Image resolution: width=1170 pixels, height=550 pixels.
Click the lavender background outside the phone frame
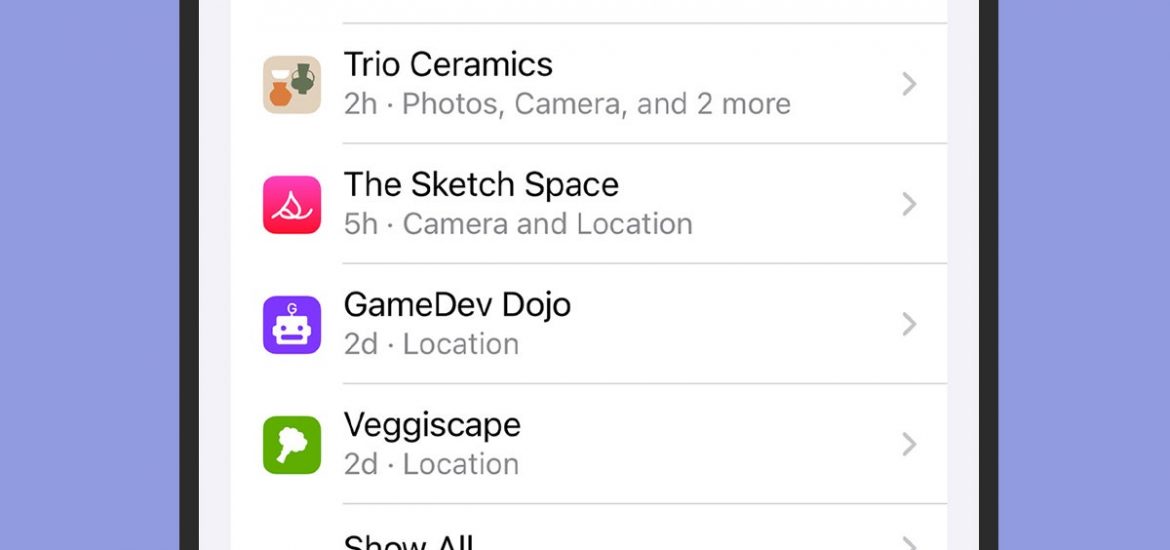click(90, 275)
